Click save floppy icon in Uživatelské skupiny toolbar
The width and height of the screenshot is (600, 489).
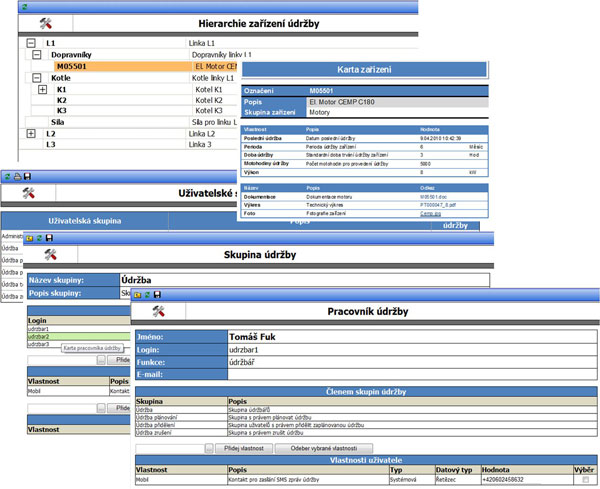tap(27, 176)
